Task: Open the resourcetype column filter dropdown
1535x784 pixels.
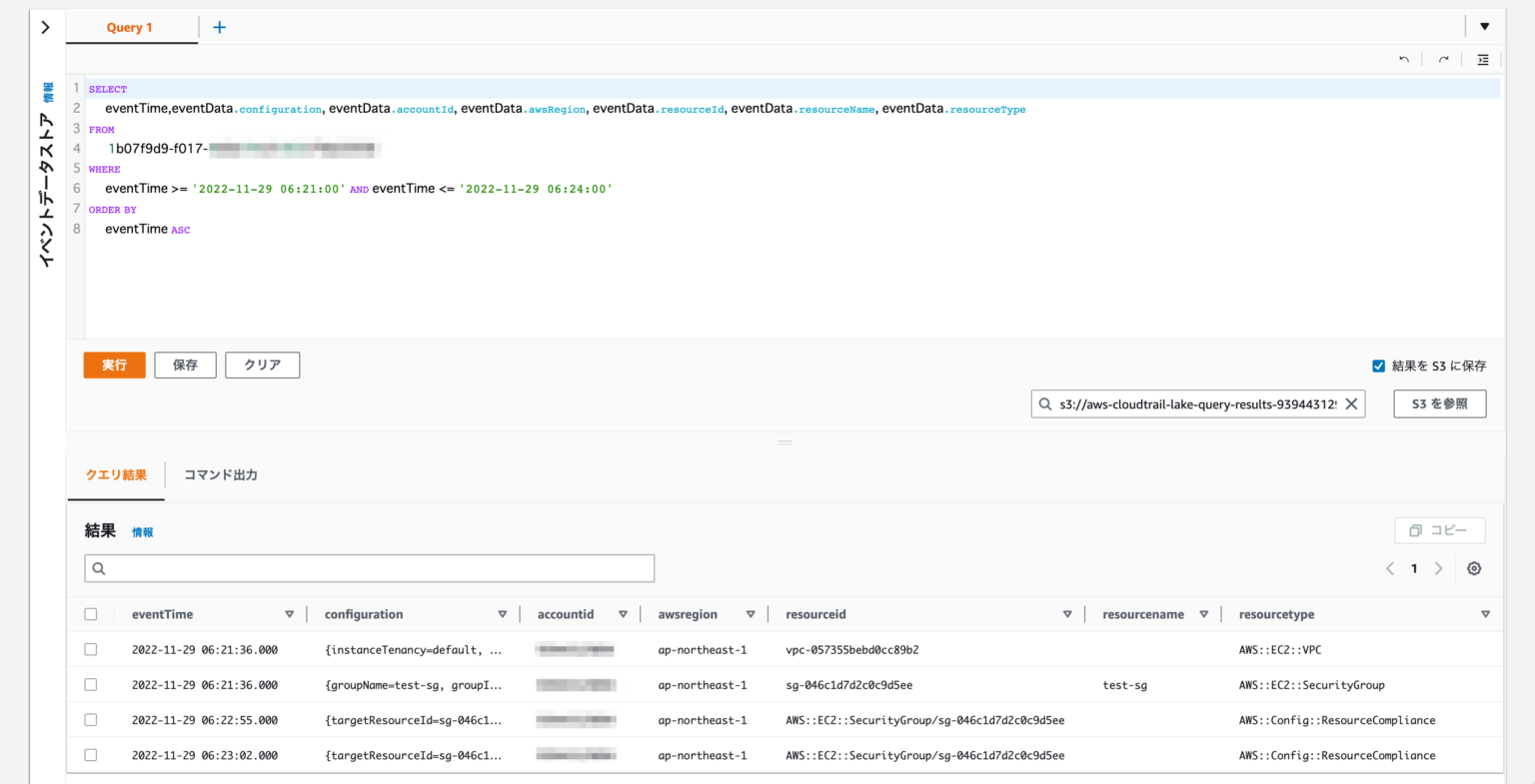Action: click(x=1485, y=613)
